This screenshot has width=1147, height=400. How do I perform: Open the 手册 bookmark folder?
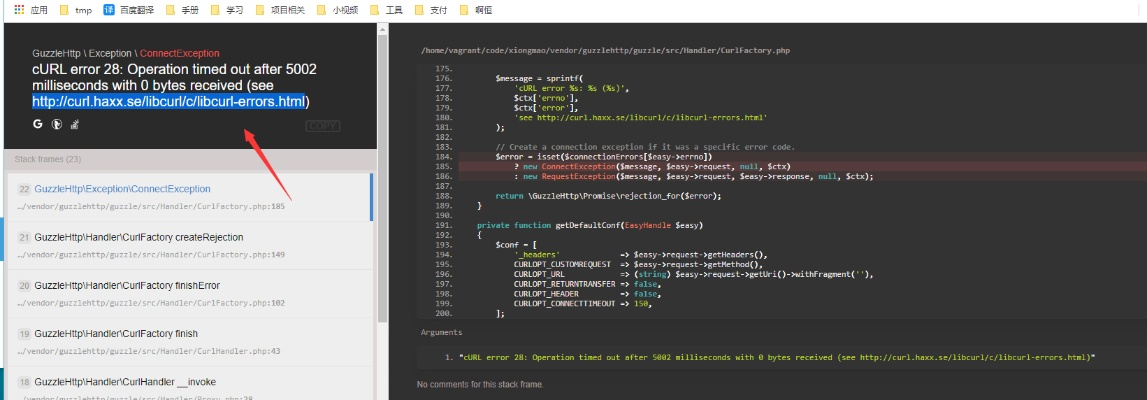182,10
